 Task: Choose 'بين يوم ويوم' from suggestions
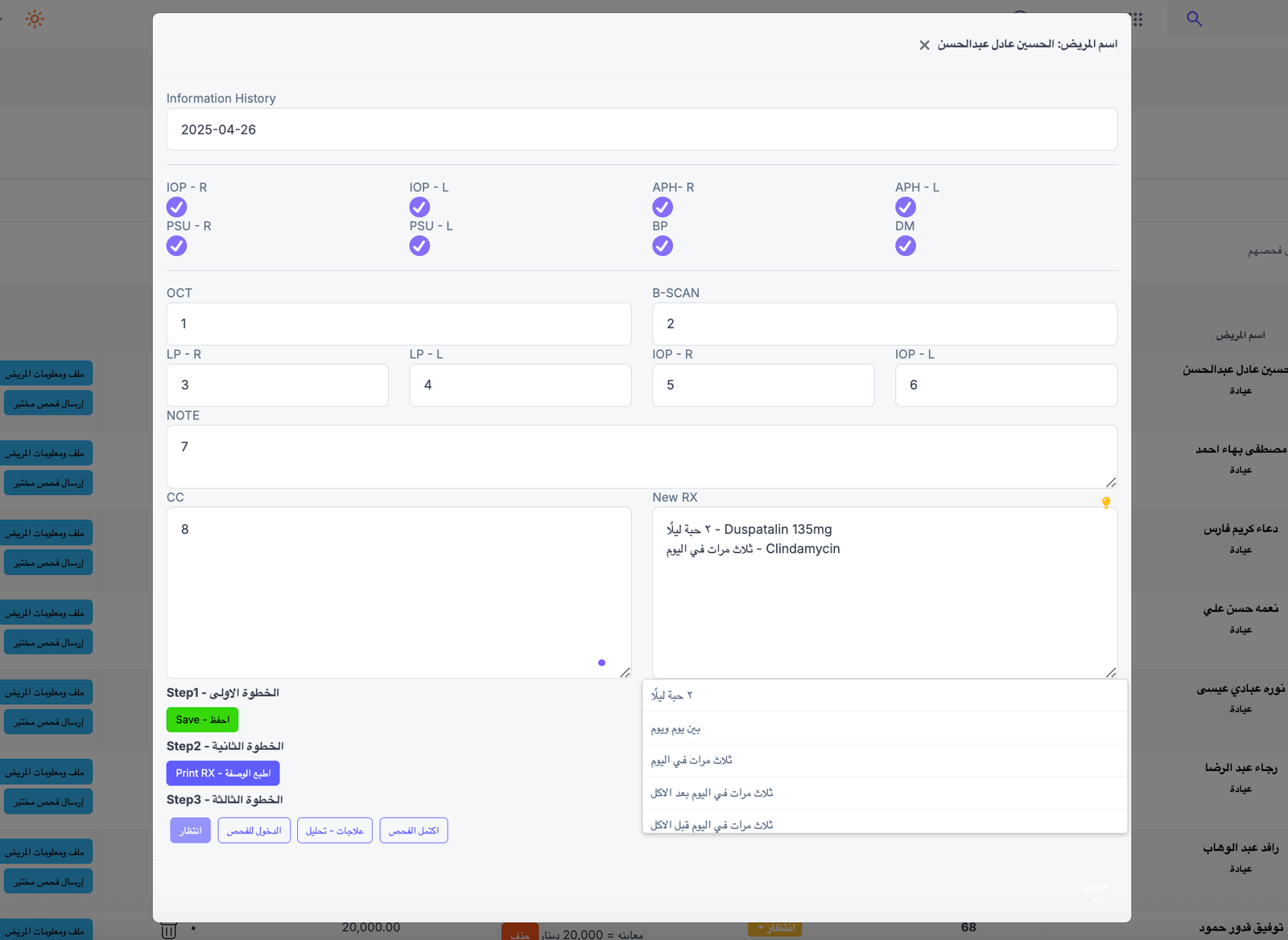885,728
